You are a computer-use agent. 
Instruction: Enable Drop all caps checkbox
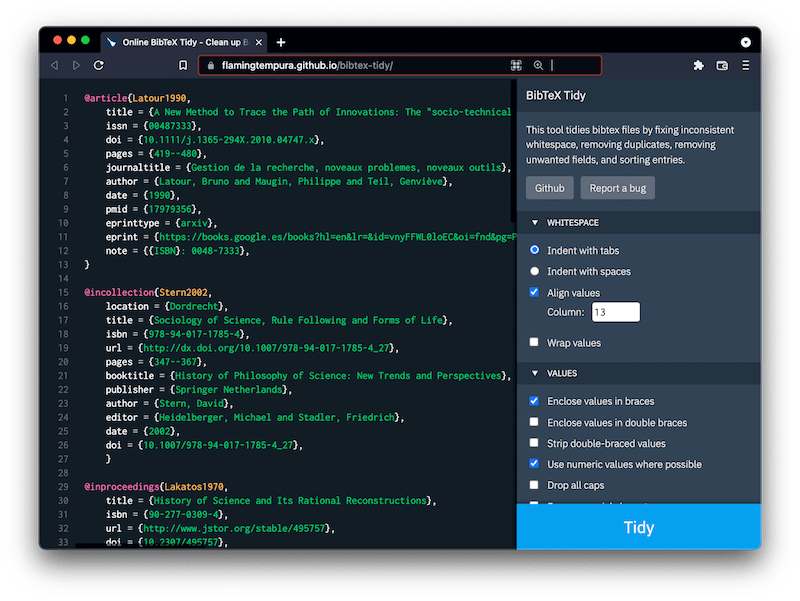coord(534,485)
